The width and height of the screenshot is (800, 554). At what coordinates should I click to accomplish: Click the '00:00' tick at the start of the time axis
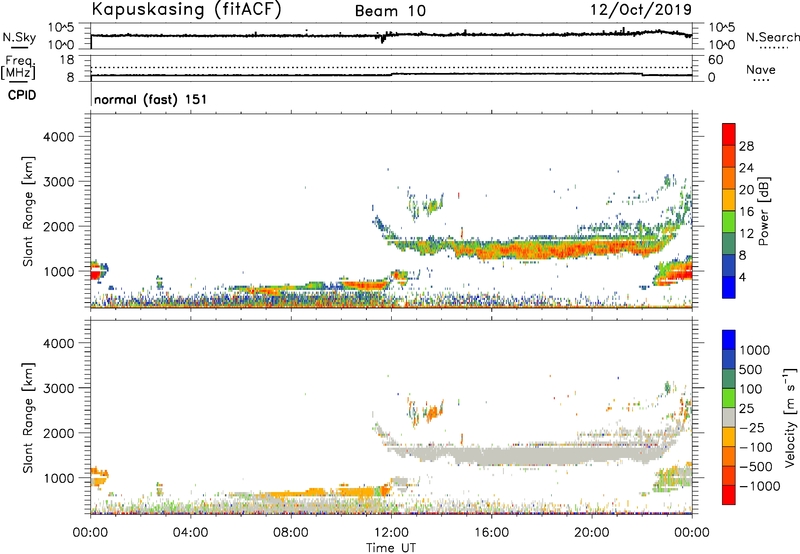point(90,533)
